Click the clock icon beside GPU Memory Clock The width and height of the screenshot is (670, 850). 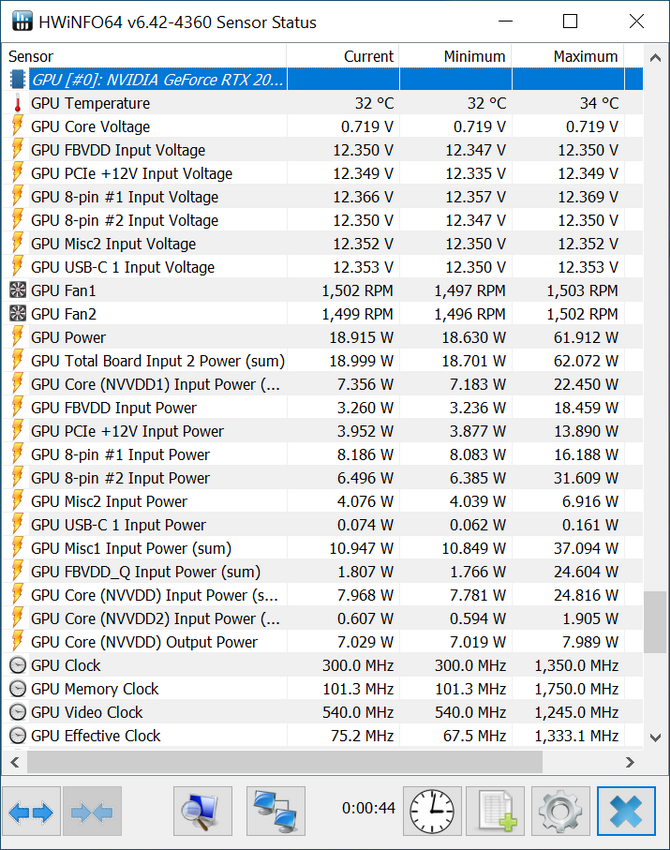[18, 688]
